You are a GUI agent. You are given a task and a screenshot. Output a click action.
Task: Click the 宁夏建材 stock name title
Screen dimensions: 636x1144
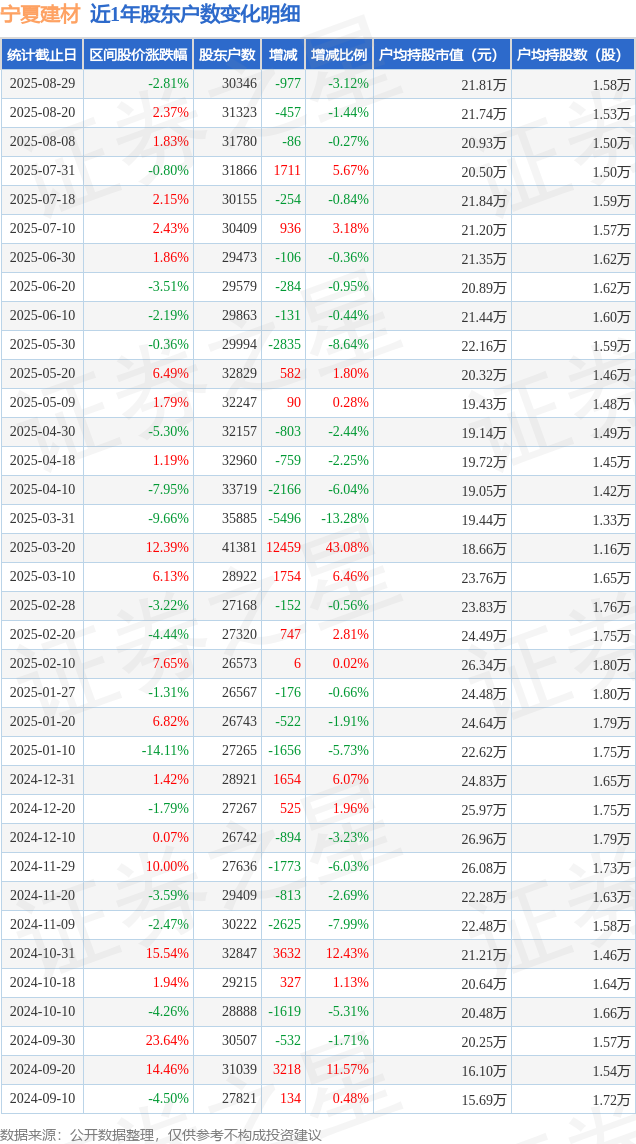[x=39, y=14]
